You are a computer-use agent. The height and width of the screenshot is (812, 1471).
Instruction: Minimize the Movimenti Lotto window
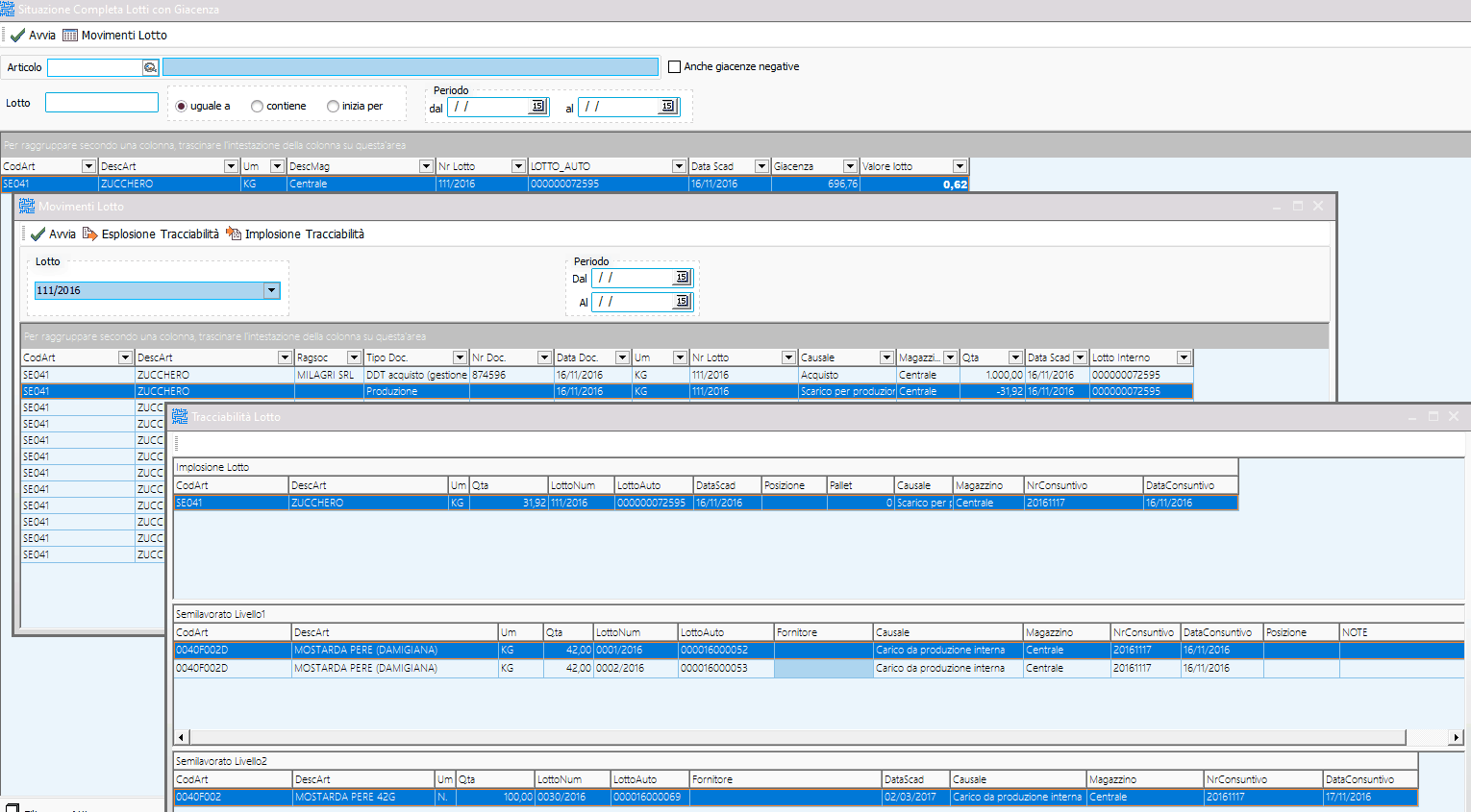pos(1277,207)
